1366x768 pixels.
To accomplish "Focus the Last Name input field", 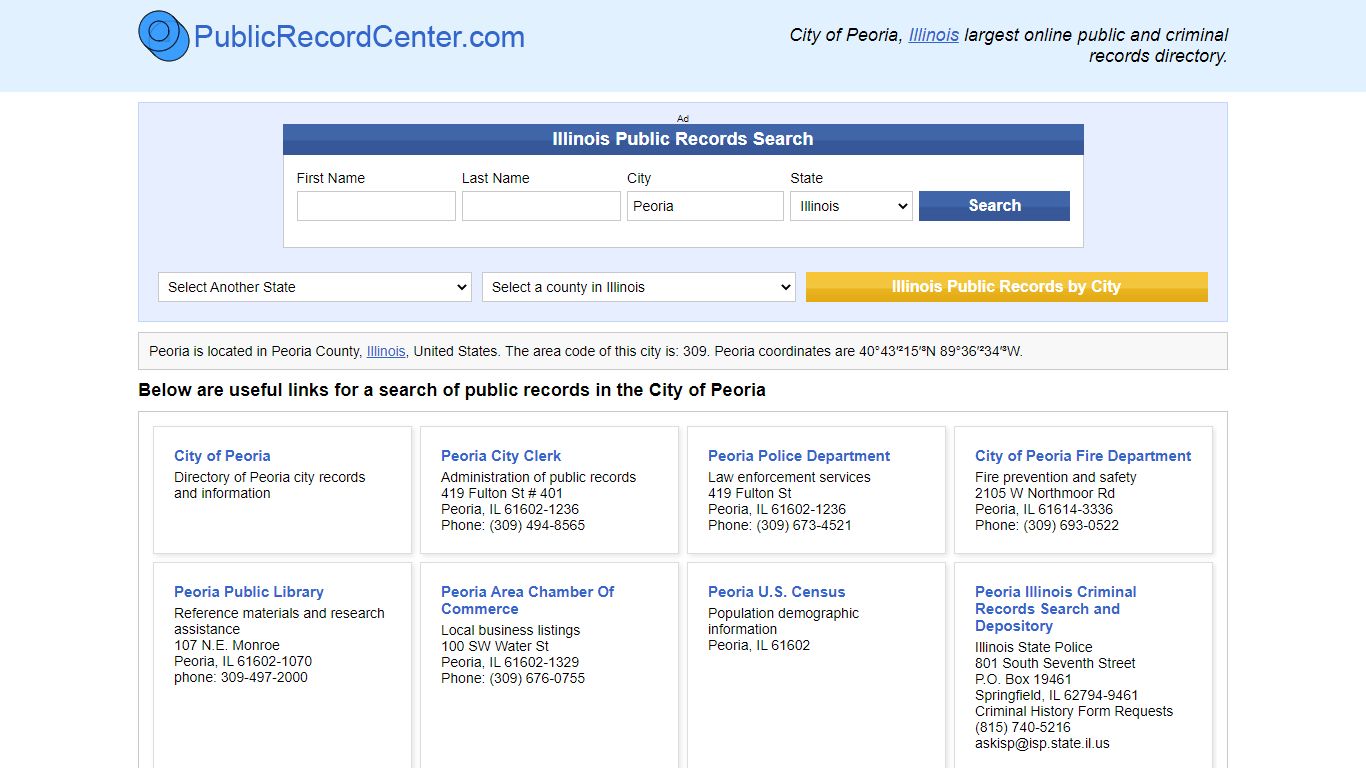I will click(541, 206).
